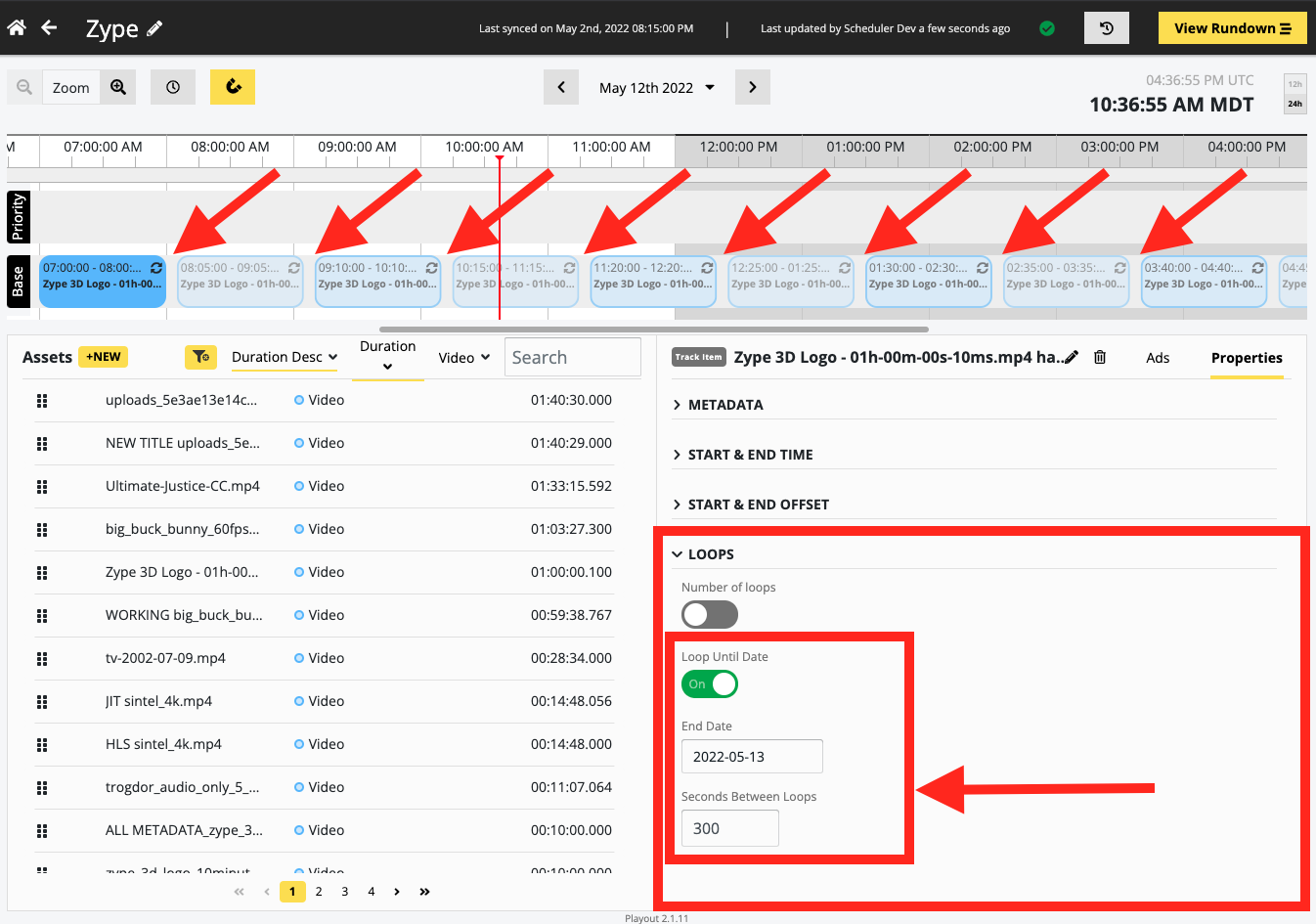Jump to last assets page

[x=424, y=891]
